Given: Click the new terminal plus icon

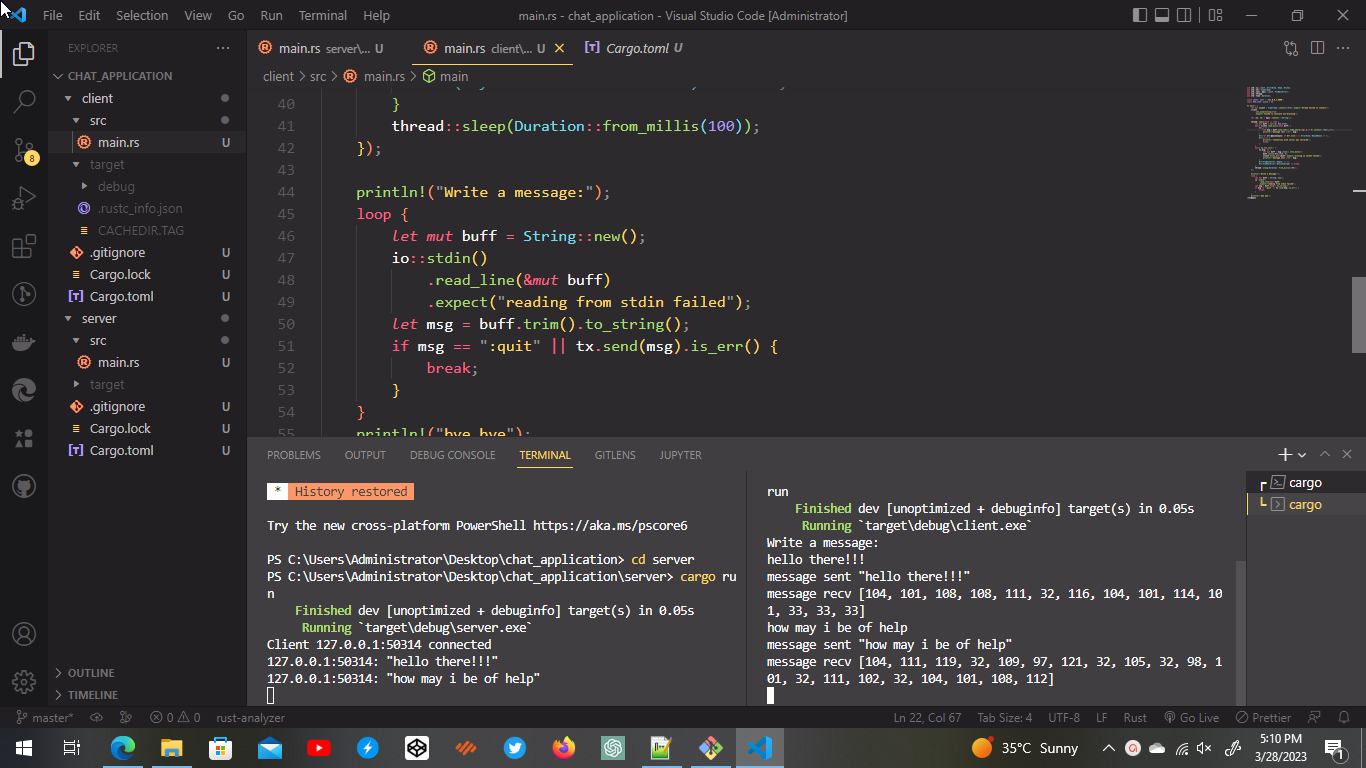Looking at the screenshot, I should pos(1285,455).
